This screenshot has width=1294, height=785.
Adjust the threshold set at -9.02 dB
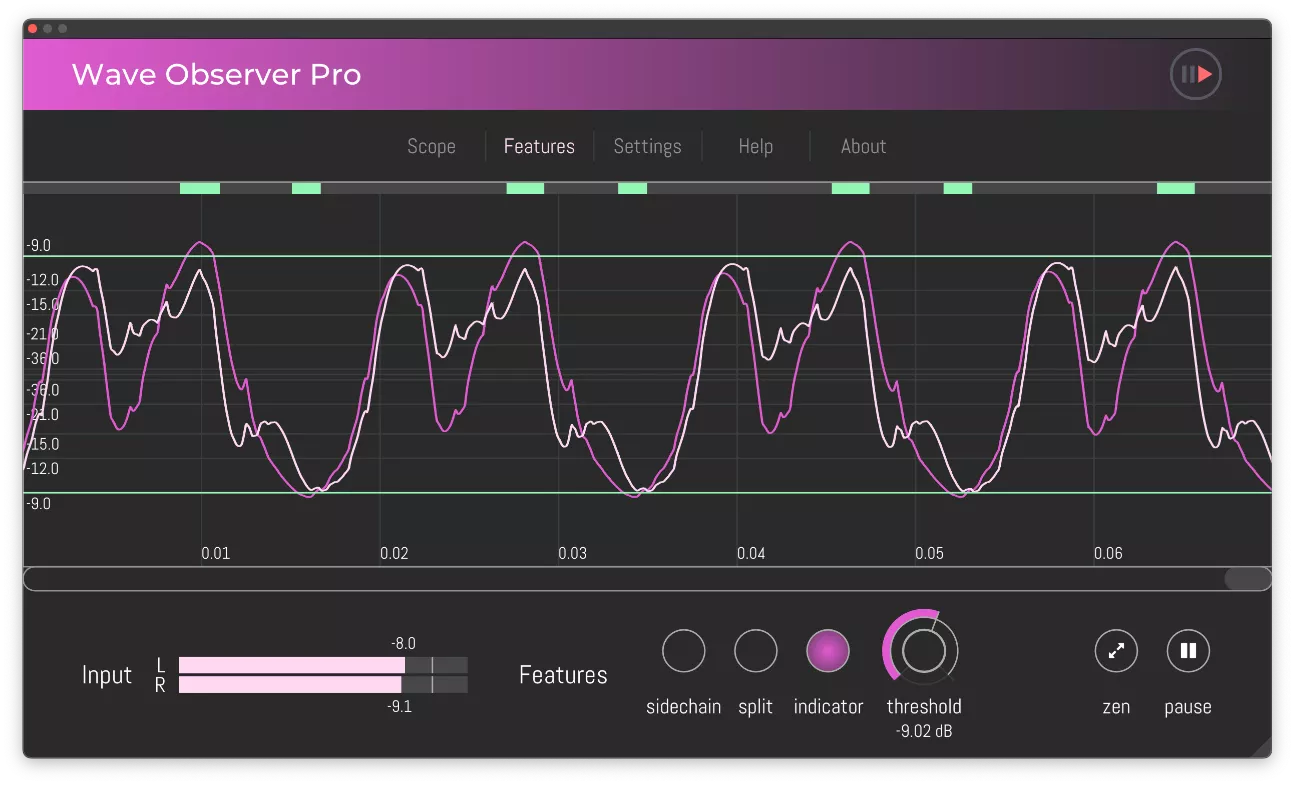pos(923,650)
